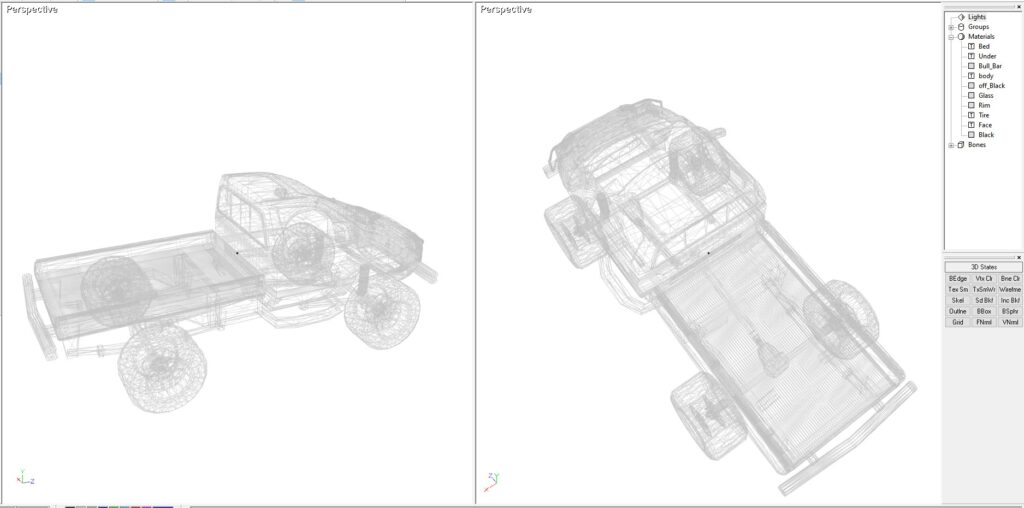This screenshot has width=1024, height=508.
Task: Collapse the Materials tree node
Action: [951, 37]
